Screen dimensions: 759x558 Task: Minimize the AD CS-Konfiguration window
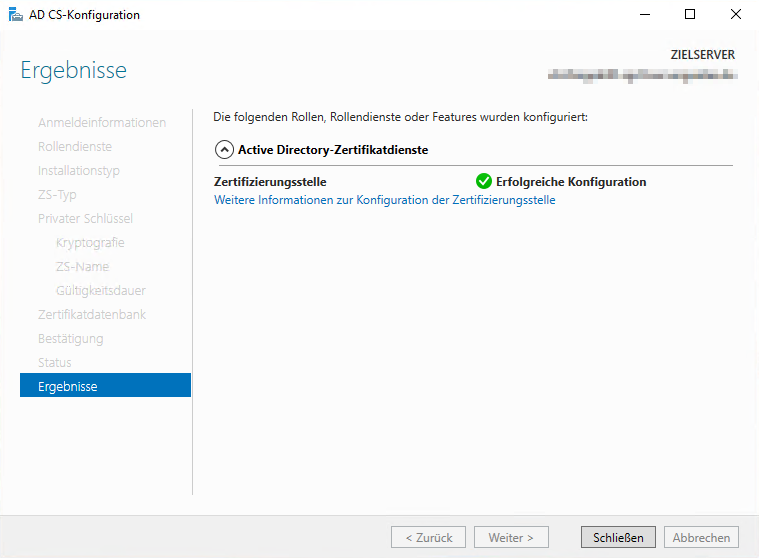click(645, 15)
